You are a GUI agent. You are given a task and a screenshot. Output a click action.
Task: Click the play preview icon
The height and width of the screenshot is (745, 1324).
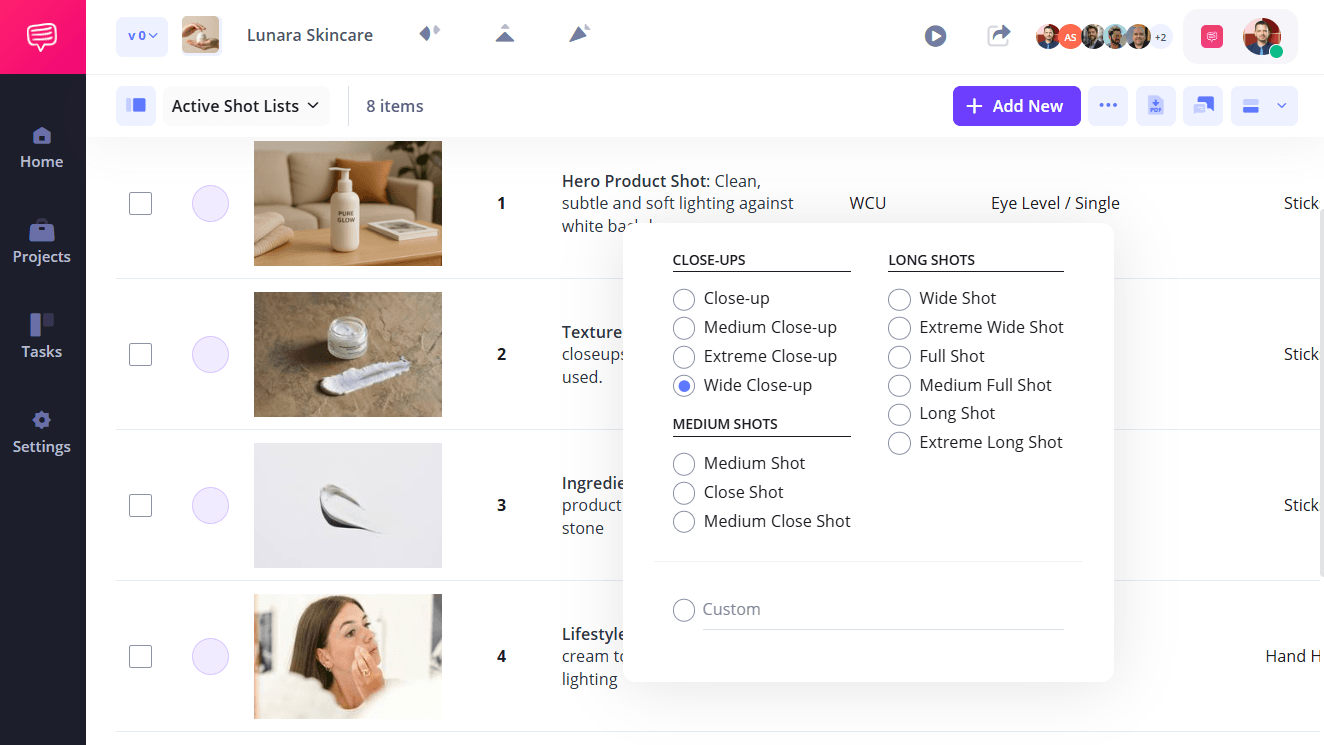point(935,36)
